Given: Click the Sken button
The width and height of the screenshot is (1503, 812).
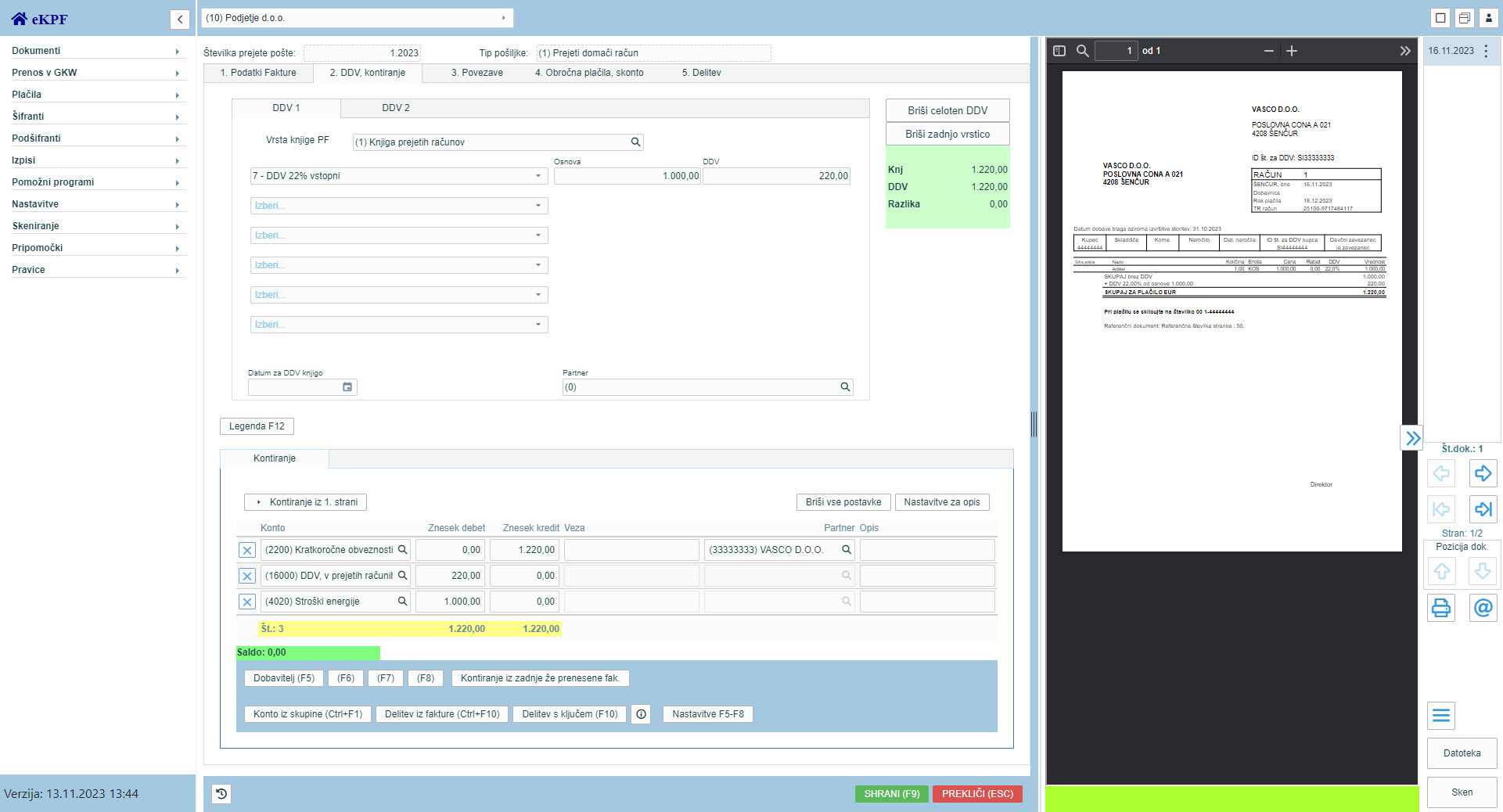Looking at the screenshot, I should (1462, 792).
